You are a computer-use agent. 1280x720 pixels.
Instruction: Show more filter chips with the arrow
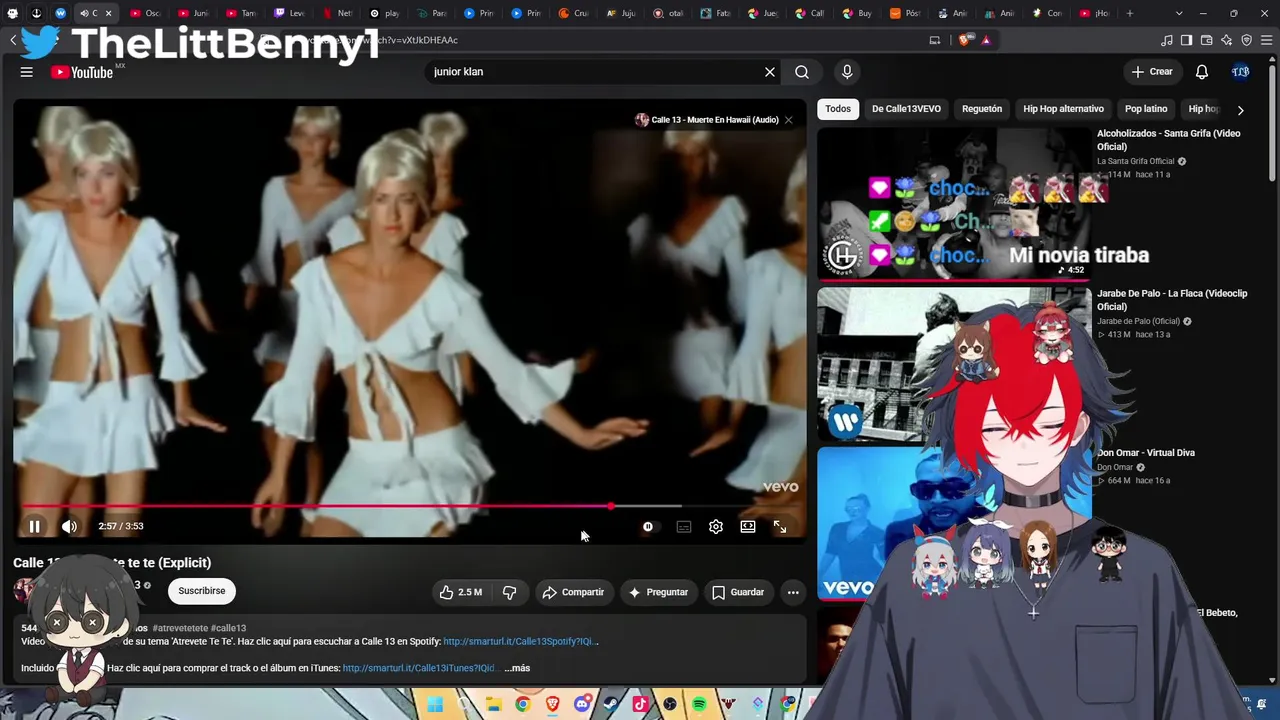coord(1241,110)
